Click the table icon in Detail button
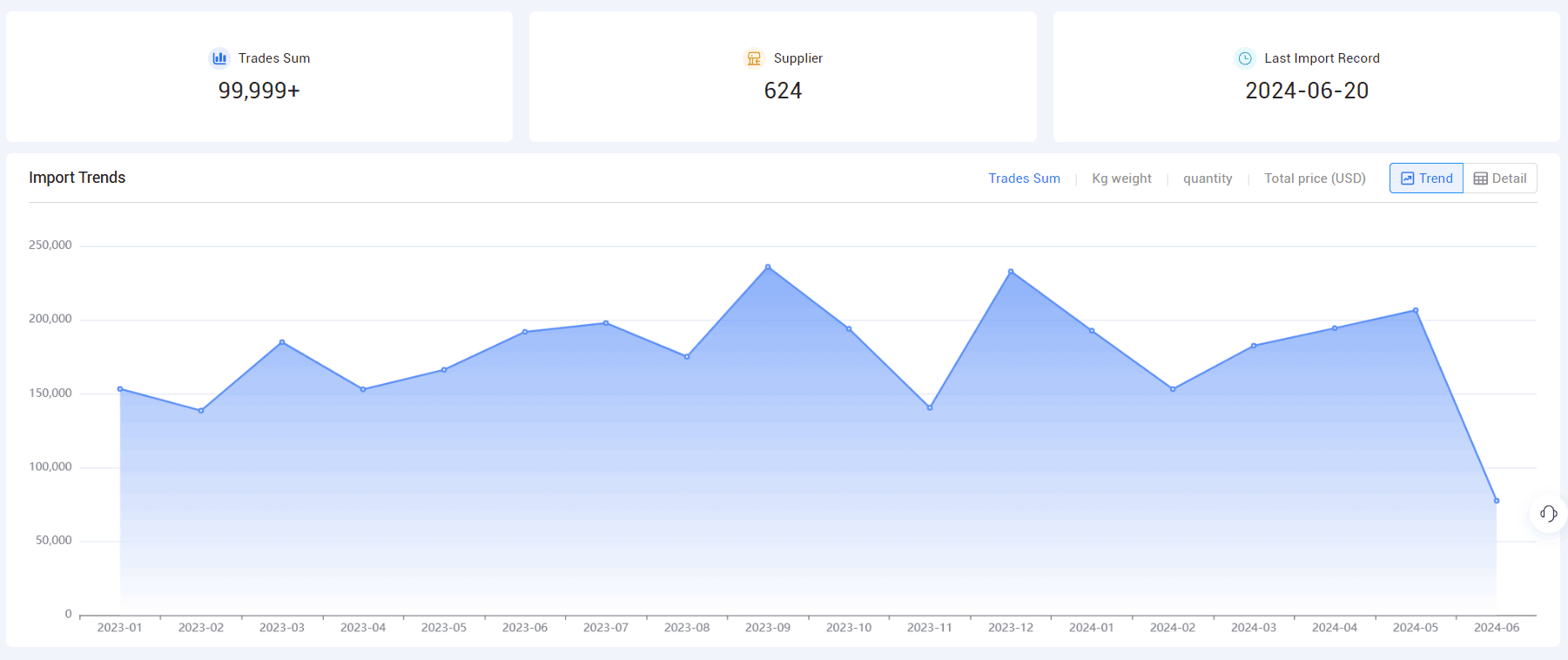1568x660 pixels. click(x=1480, y=178)
